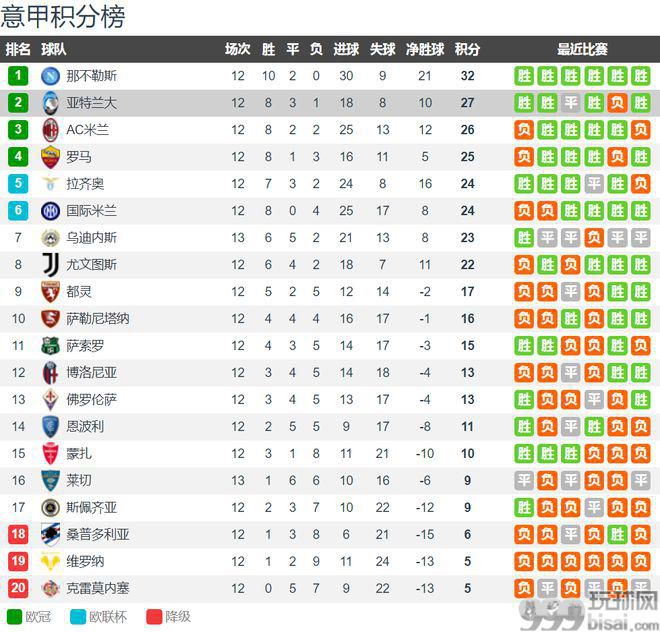Click the AC Milan club crest
Viewport: 660px width, 632px height.
coord(51,130)
